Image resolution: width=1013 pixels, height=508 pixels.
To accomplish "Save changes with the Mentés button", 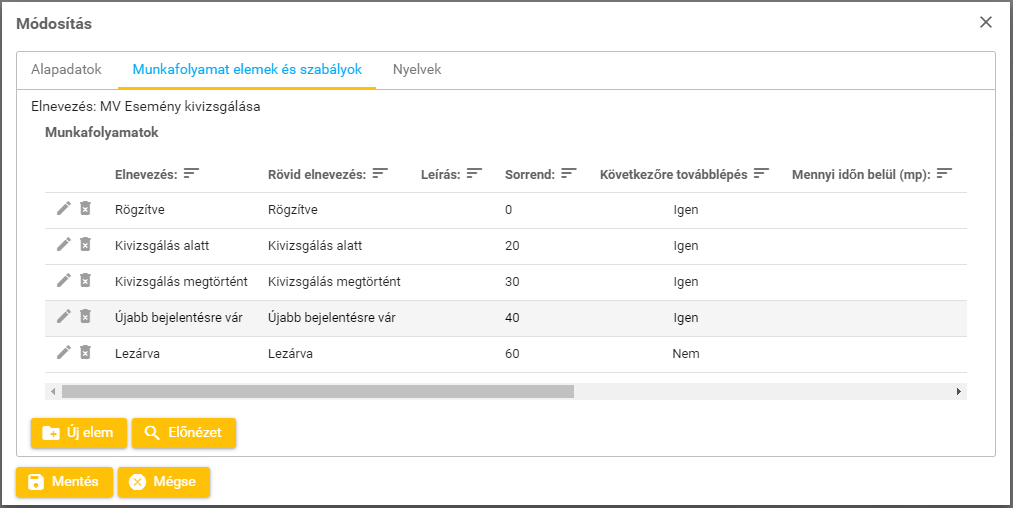I will pos(64,482).
